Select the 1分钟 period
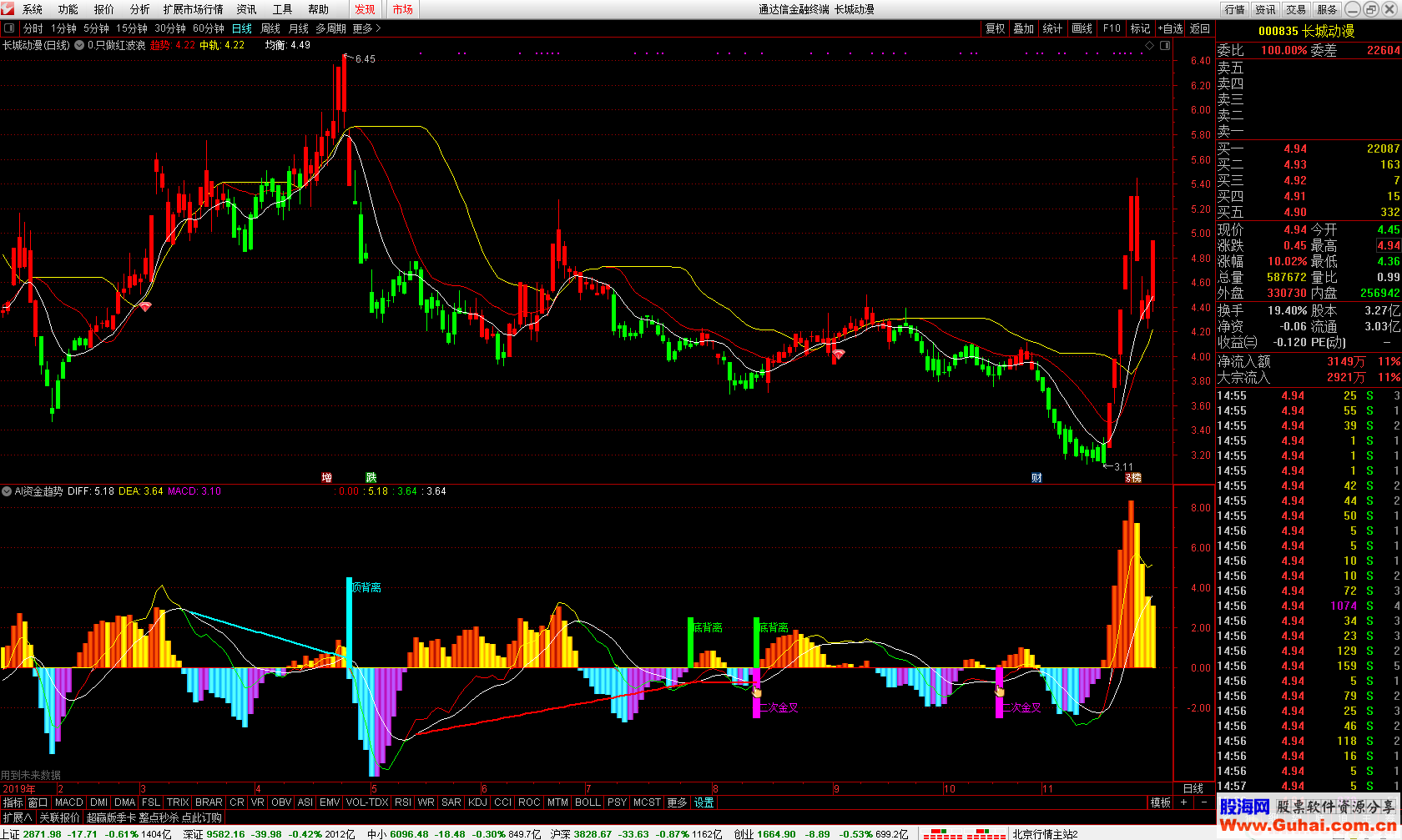1402x840 pixels. click(x=63, y=28)
